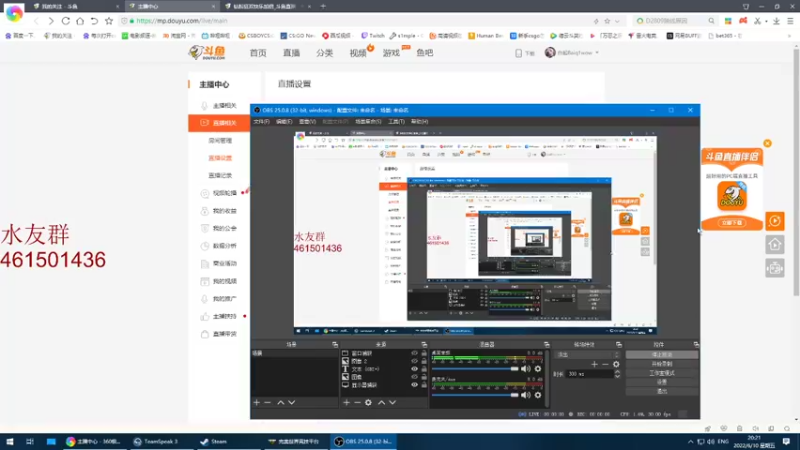Pop out the scenes dock with its float icon
This screenshot has height=450, width=800.
[335, 345]
